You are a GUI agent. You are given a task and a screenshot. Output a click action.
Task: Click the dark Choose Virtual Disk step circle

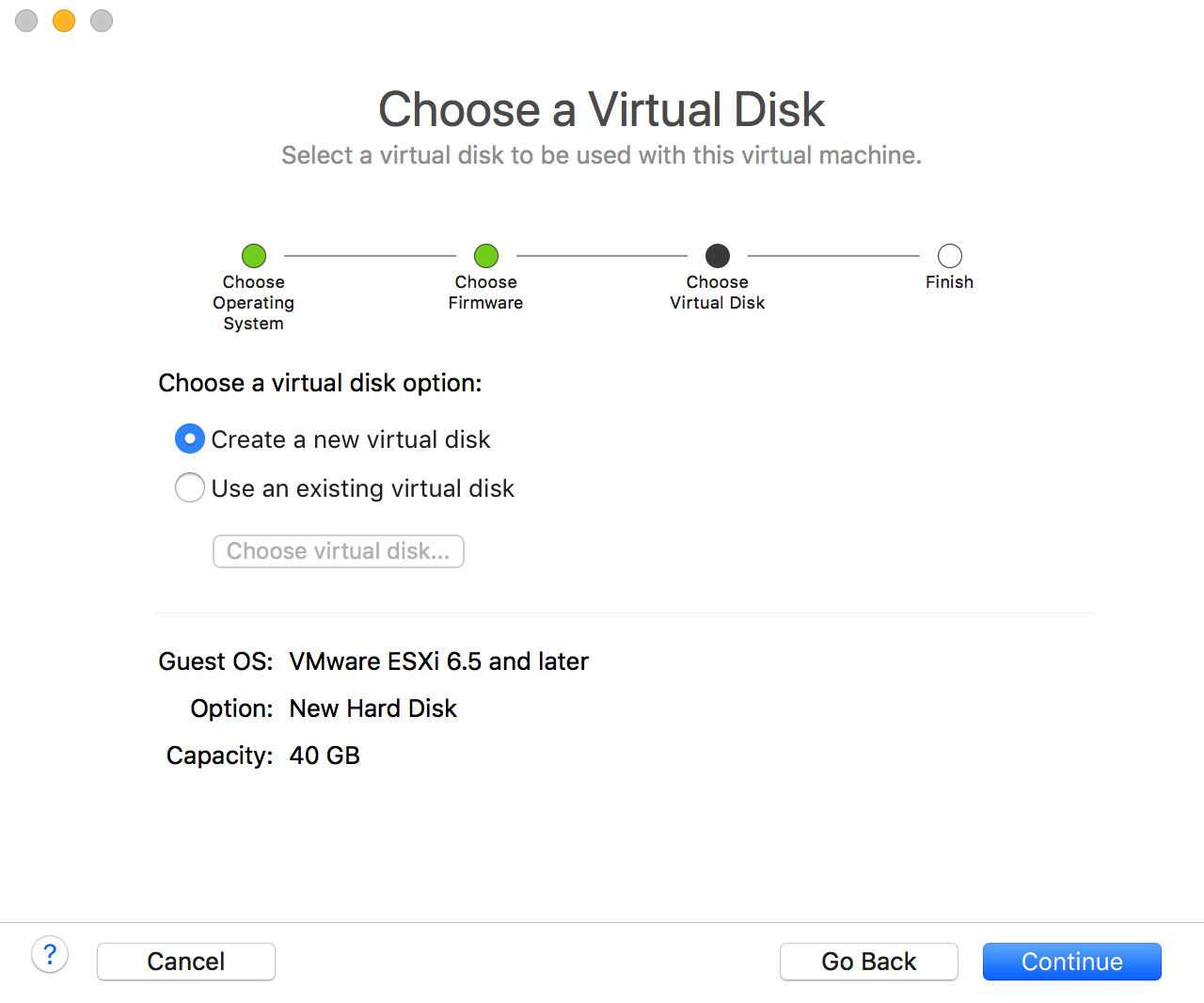pos(718,255)
